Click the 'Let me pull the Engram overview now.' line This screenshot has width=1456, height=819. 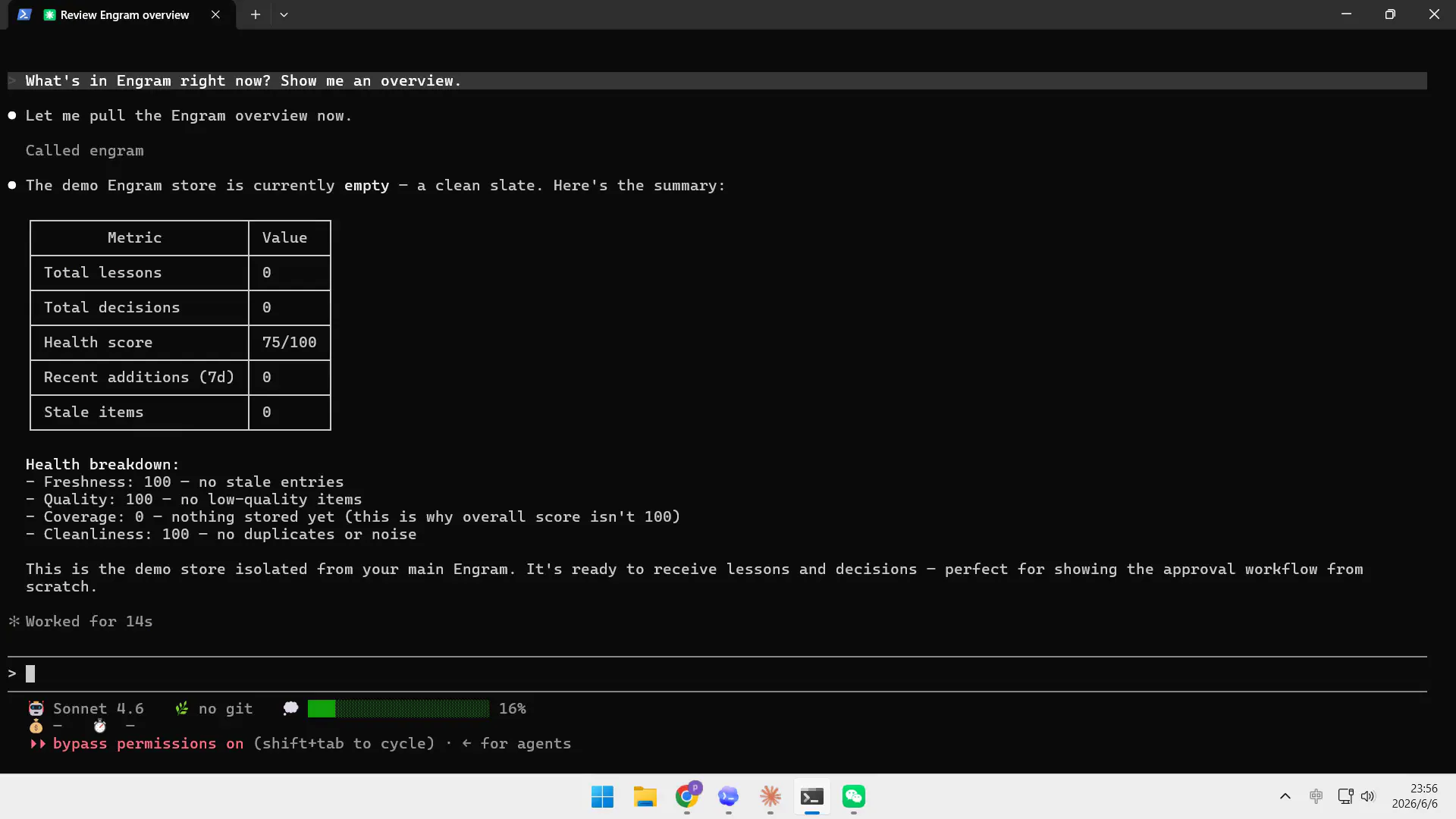pyautogui.click(x=189, y=116)
